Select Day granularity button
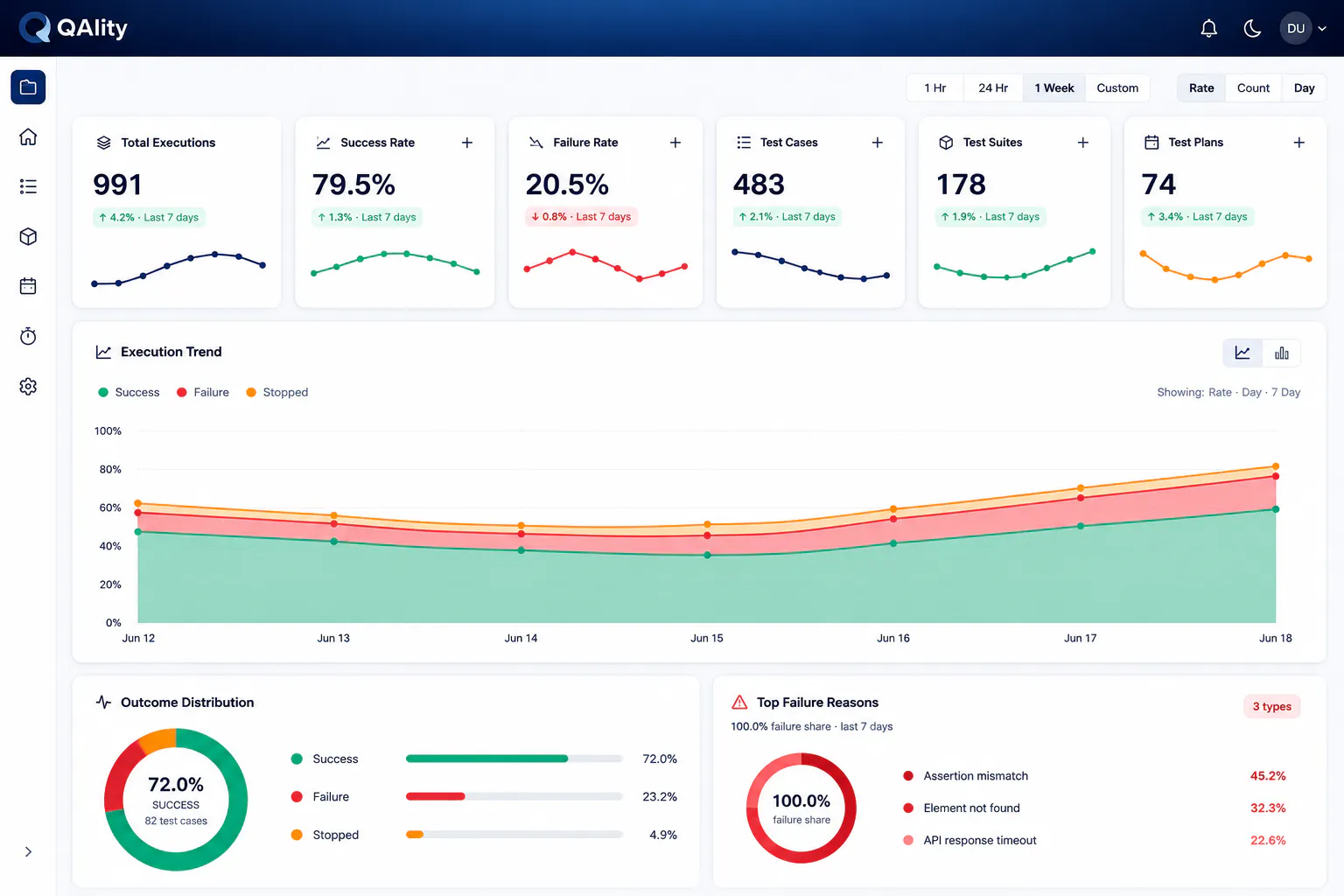 (1304, 87)
